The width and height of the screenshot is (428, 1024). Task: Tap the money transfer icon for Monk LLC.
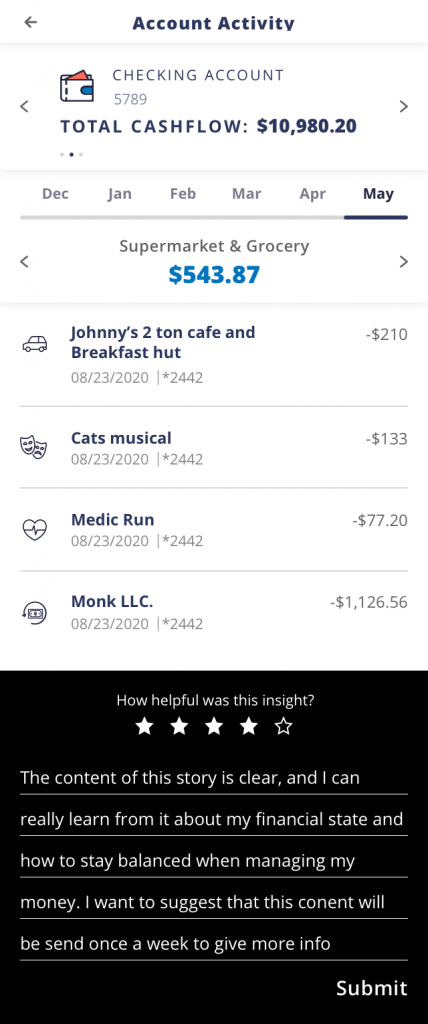tap(35, 612)
